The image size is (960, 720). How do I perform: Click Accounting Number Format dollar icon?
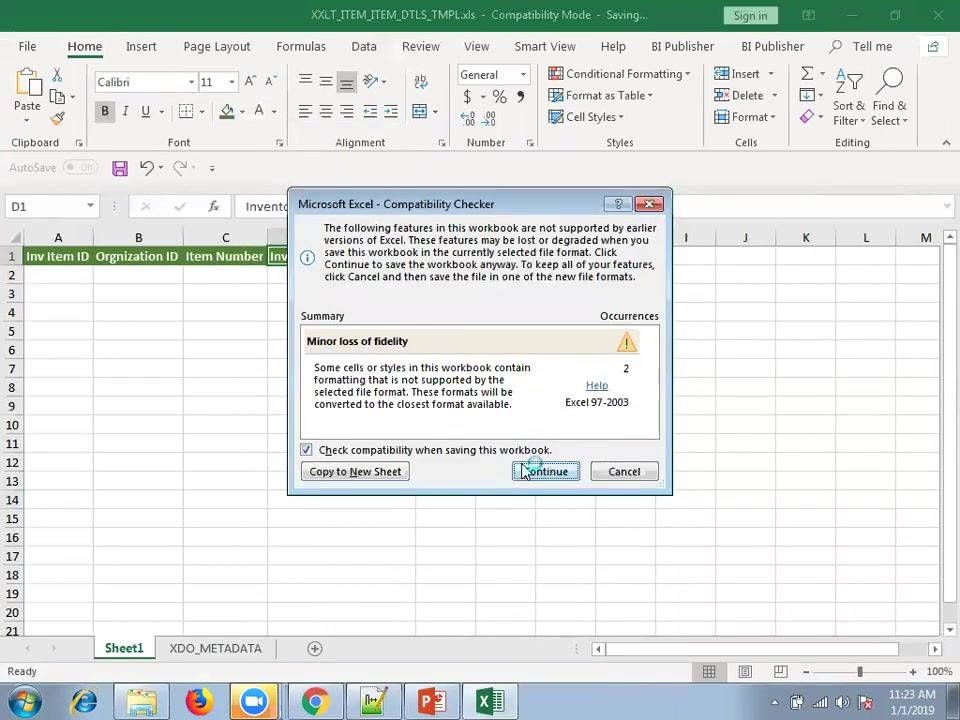(x=467, y=97)
